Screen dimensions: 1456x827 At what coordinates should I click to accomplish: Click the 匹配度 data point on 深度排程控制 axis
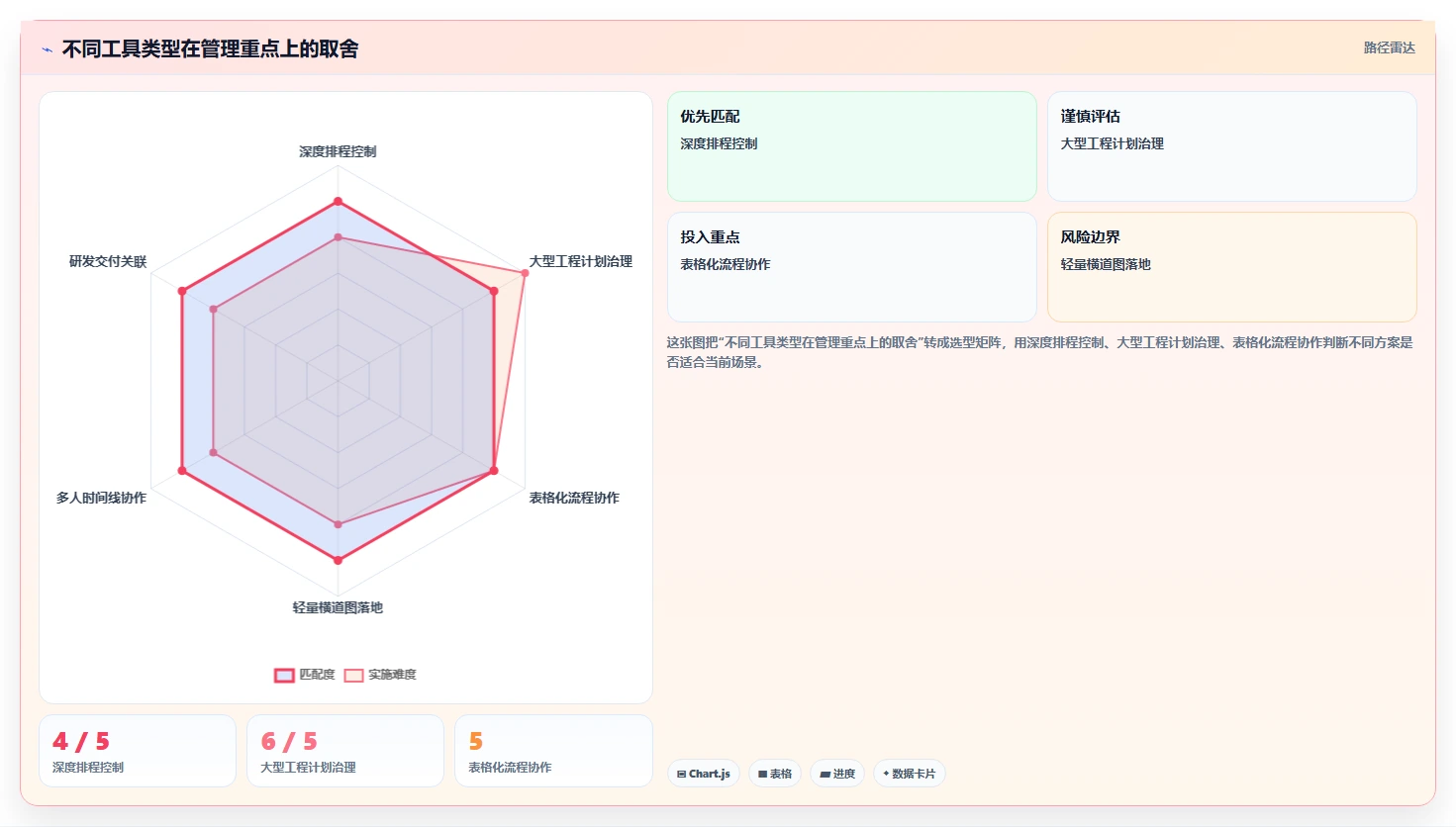pyautogui.click(x=338, y=202)
